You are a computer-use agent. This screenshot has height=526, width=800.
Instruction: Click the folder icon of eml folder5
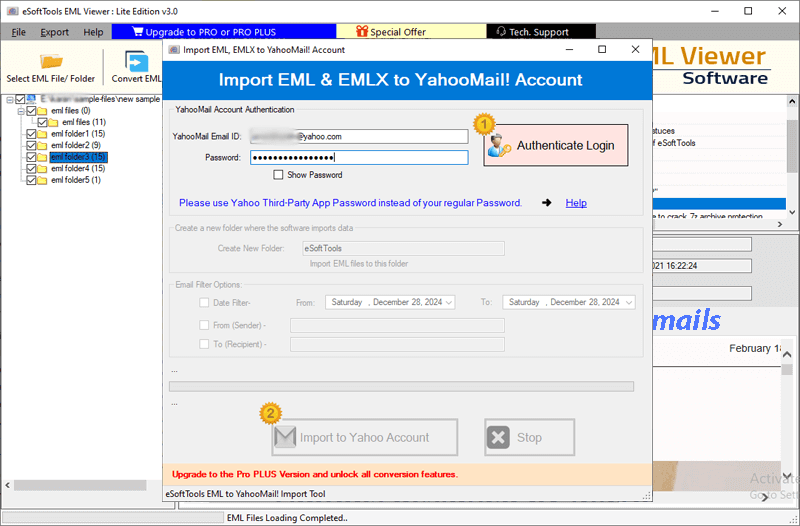[x=42, y=181]
